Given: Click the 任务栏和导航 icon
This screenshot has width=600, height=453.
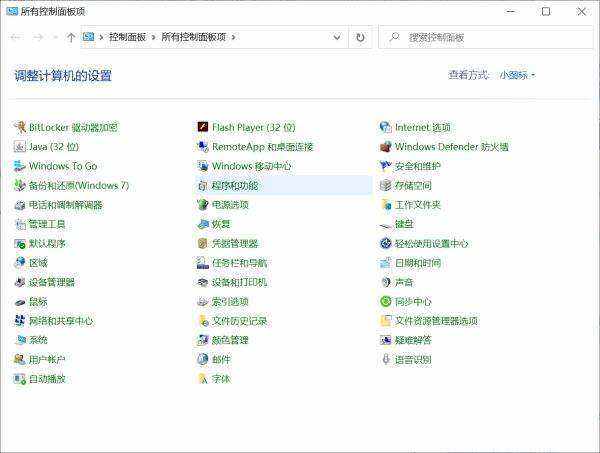Looking at the screenshot, I should coord(202,263).
